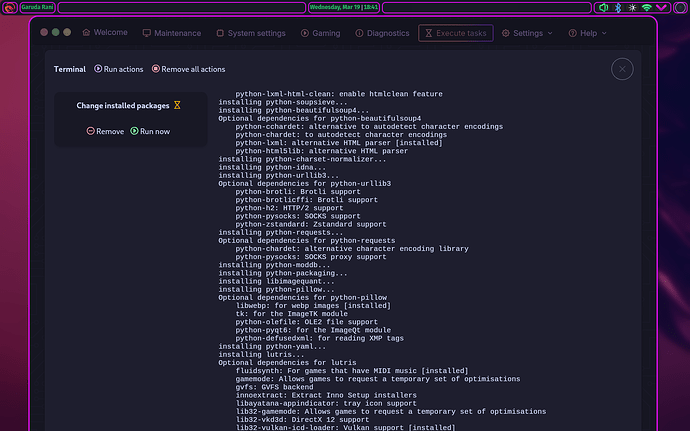Click the line 'installing python-soupsieve...'
The width and height of the screenshot is (690, 431).
coord(283,102)
